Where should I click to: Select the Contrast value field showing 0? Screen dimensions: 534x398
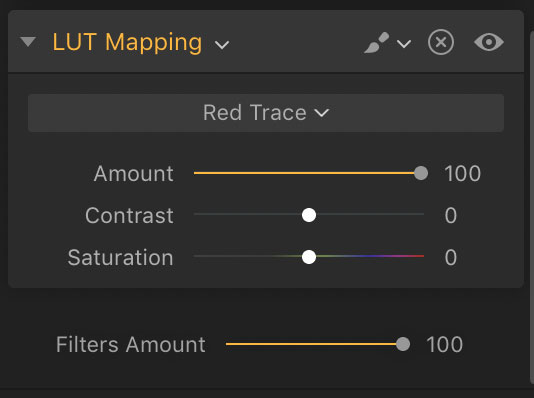451,216
